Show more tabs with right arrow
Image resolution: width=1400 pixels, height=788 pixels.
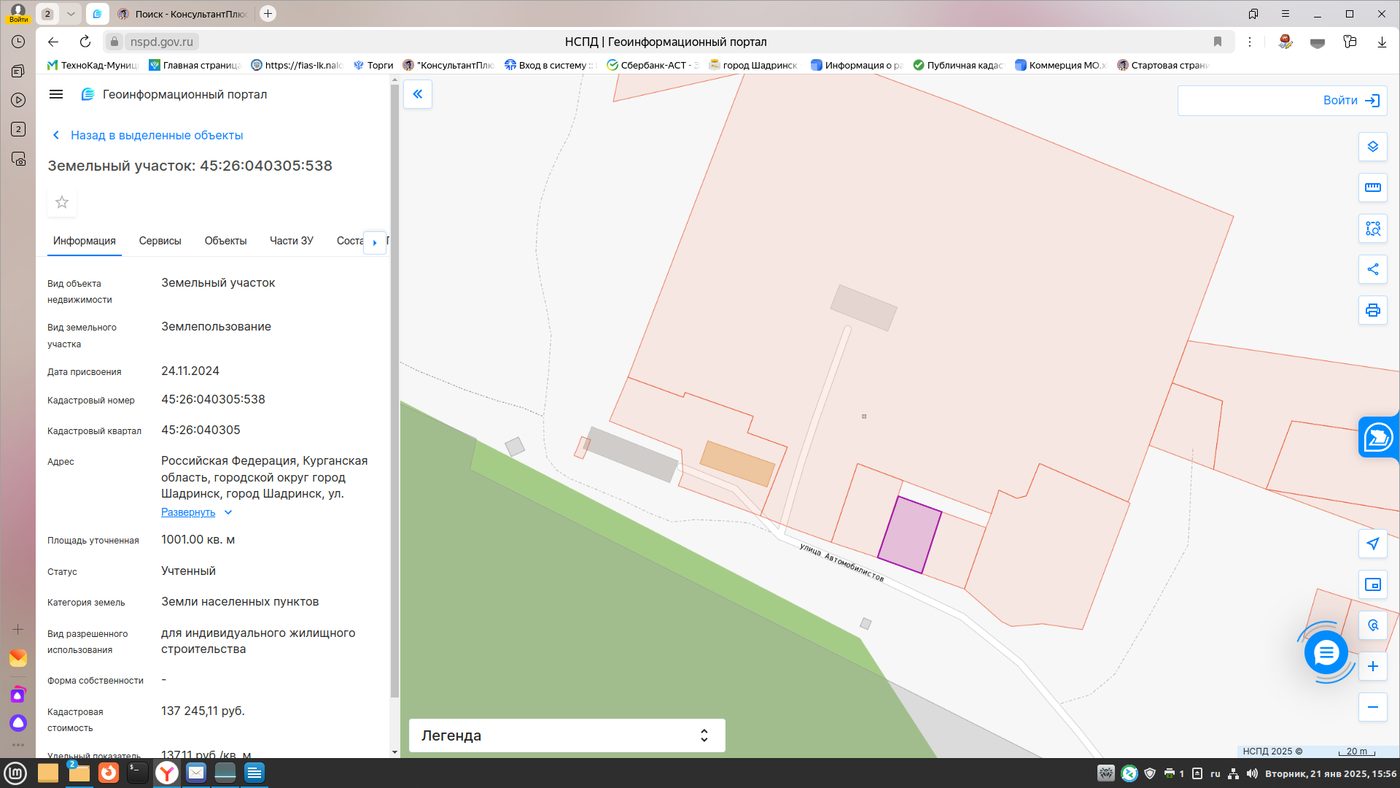375,242
